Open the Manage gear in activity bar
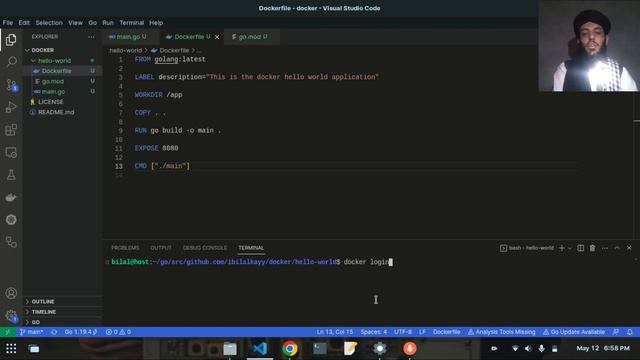The height and width of the screenshot is (360, 640). (11, 316)
